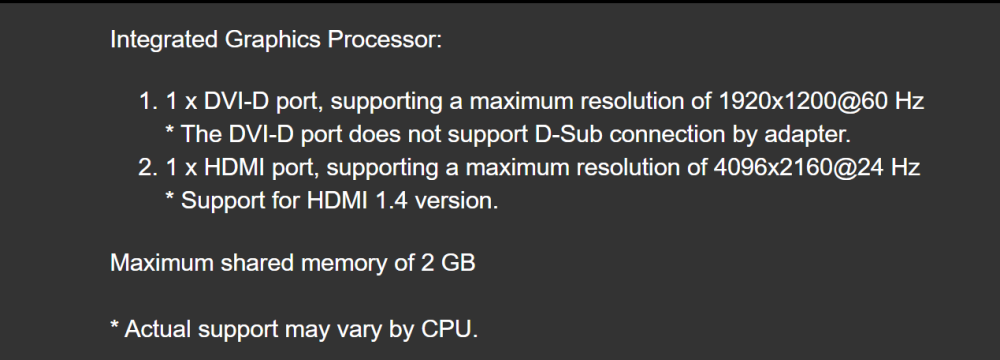This screenshot has width=1000, height=360.
Task: Click the HDMI port specification line
Action: coord(543,167)
